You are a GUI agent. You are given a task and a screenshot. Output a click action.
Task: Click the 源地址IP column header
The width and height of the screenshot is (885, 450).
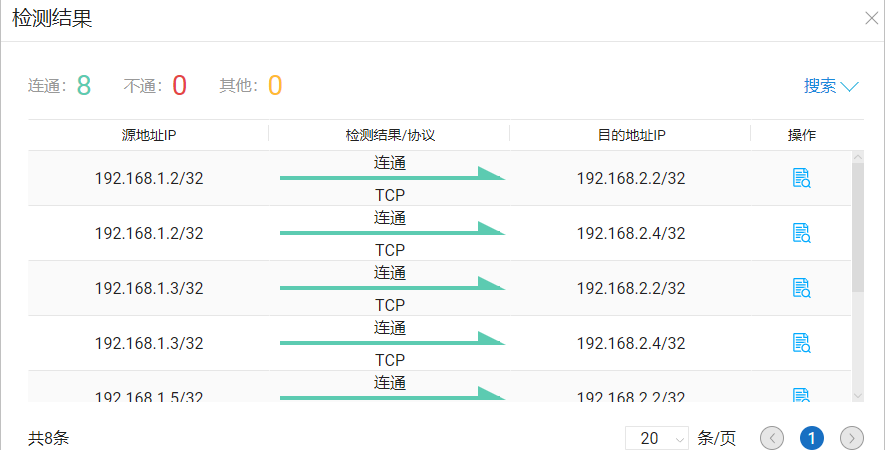tap(149, 135)
